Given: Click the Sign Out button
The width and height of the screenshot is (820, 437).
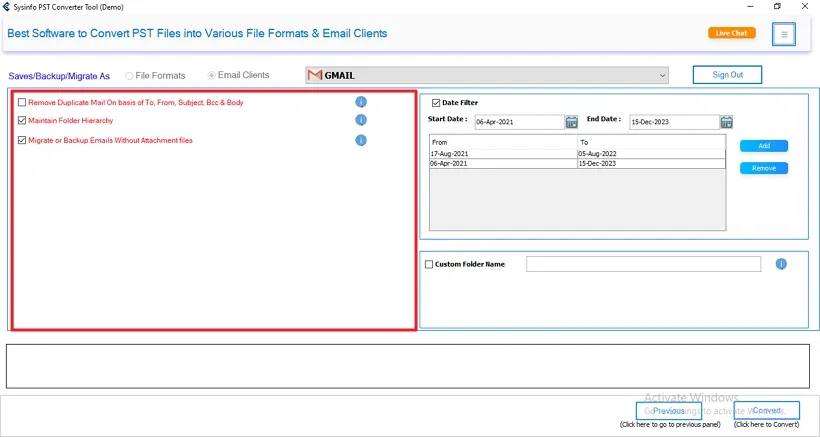Looking at the screenshot, I should [727, 75].
